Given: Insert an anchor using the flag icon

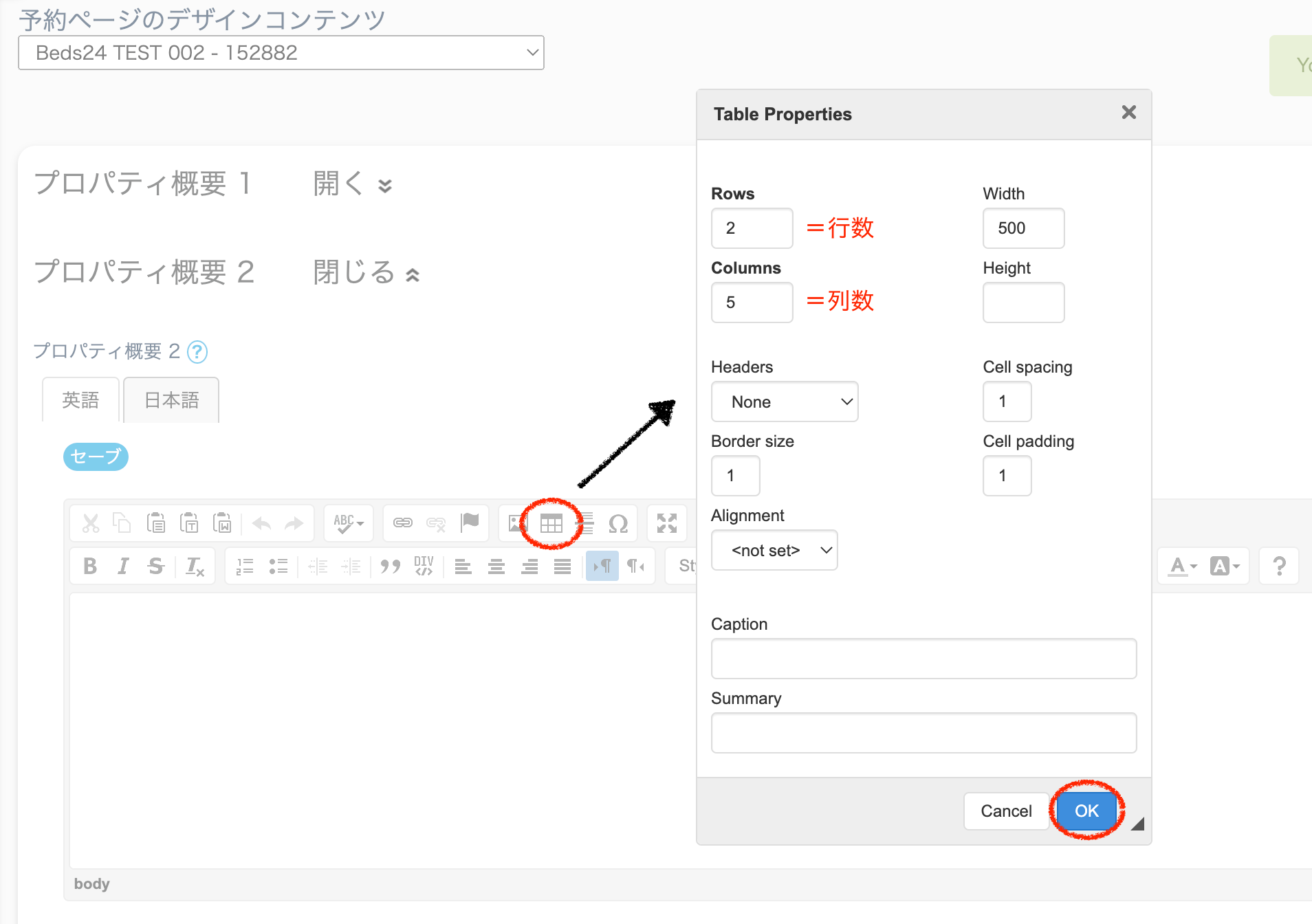Looking at the screenshot, I should (470, 522).
